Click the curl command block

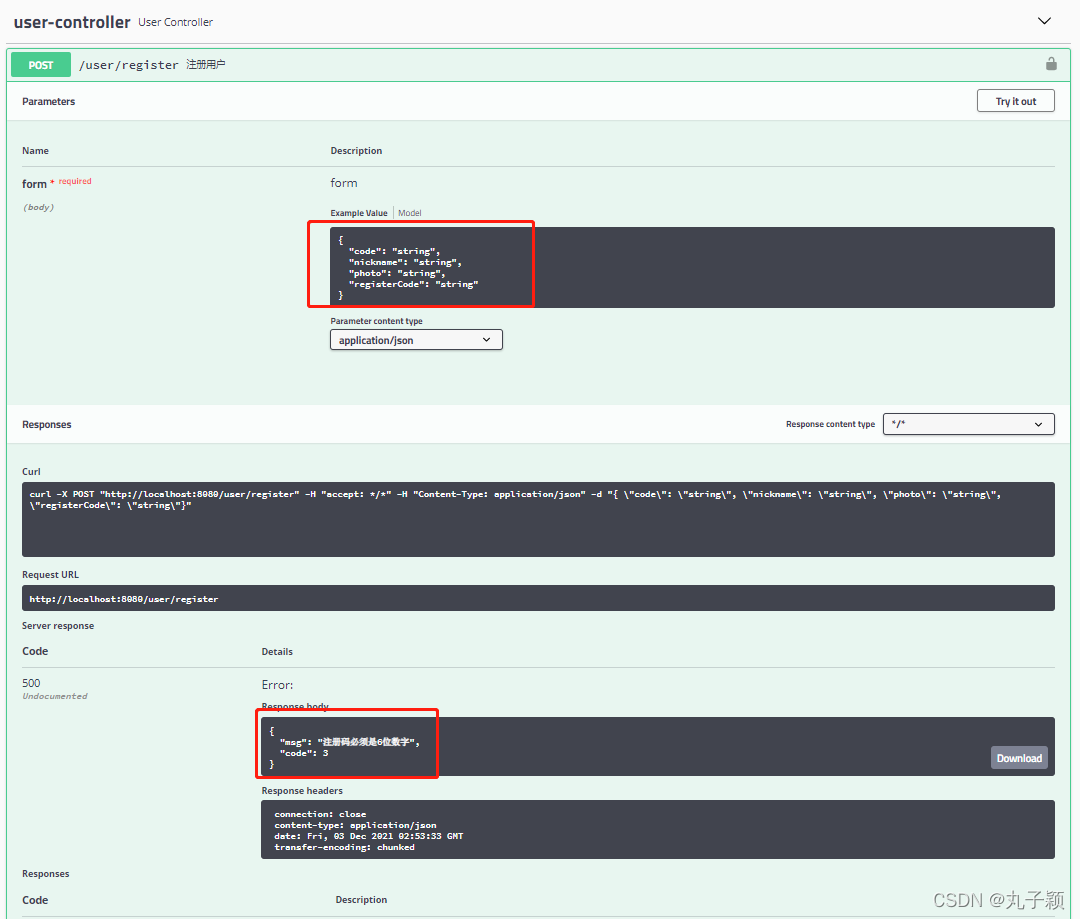pos(538,518)
